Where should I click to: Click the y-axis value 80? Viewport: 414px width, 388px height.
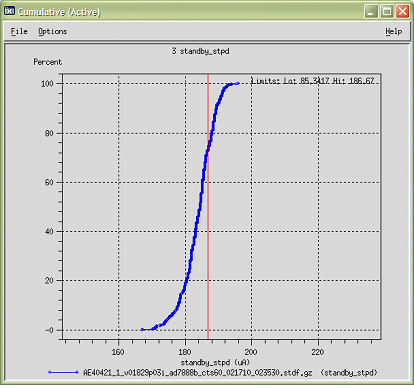click(x=49, y=133)
